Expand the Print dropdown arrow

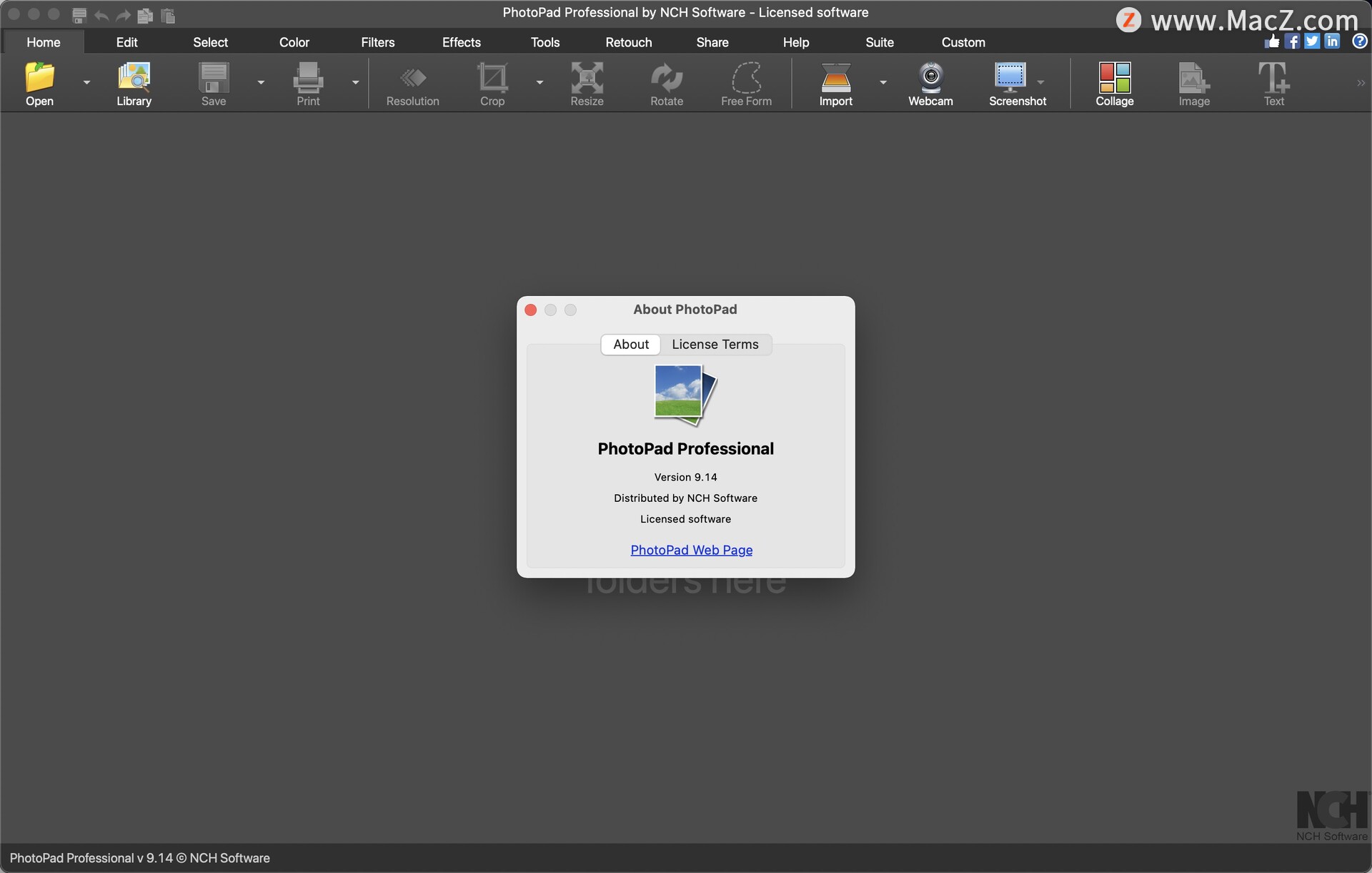pos(355,82)
